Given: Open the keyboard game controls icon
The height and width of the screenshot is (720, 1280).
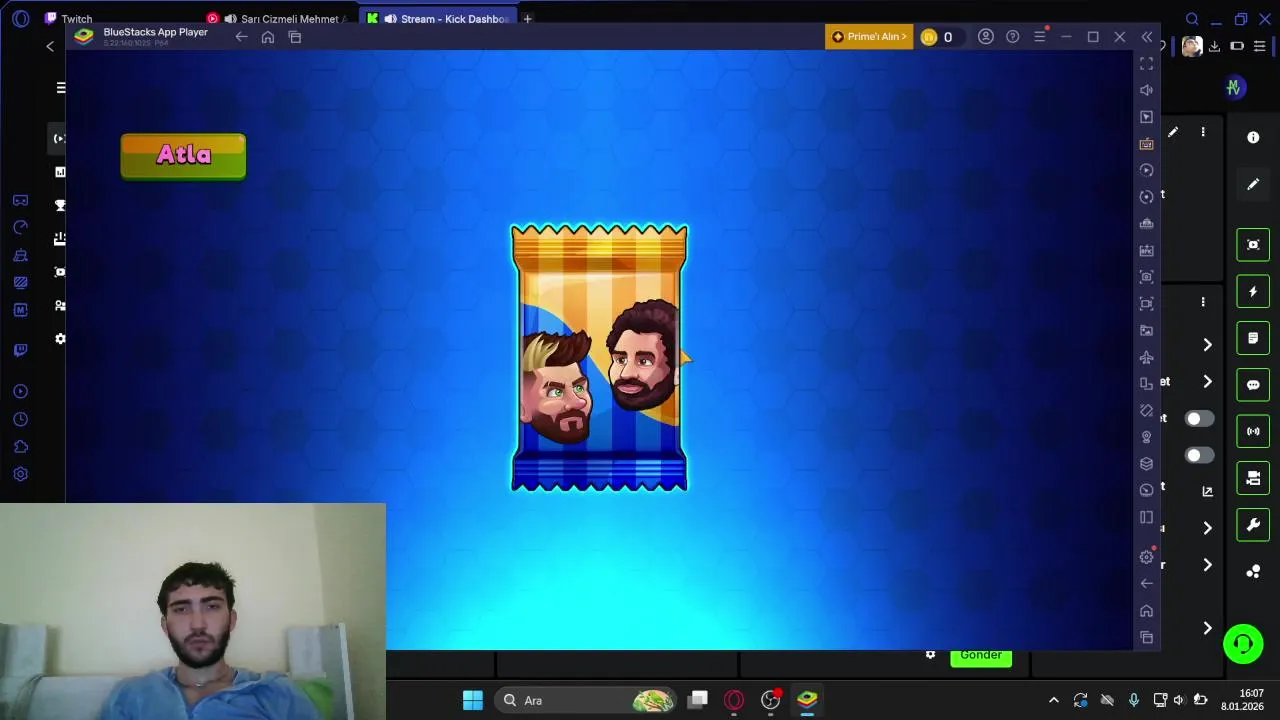Looking at the screenshot, I should (1147, 144).
